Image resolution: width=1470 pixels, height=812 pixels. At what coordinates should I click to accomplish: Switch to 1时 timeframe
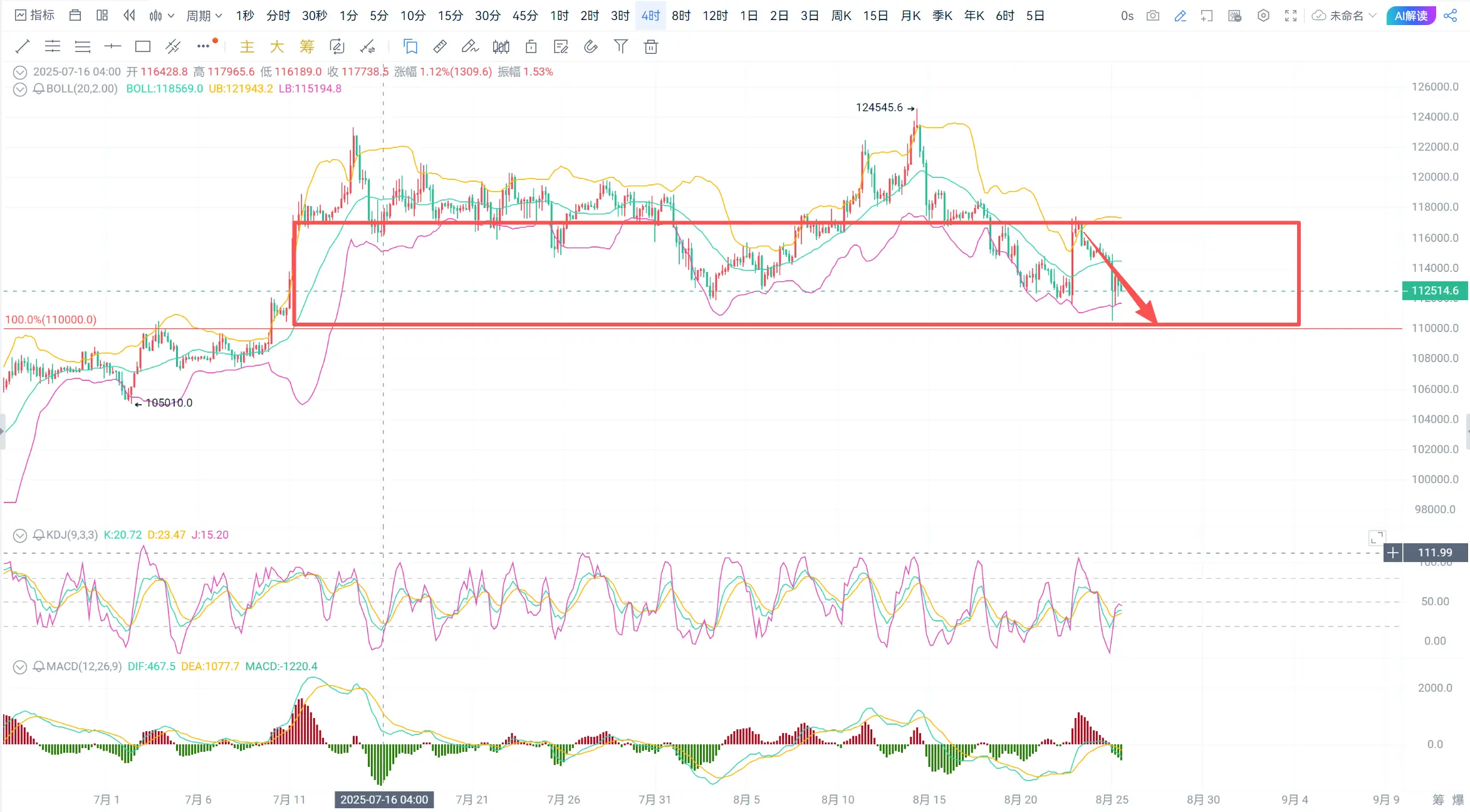point(560,16)
